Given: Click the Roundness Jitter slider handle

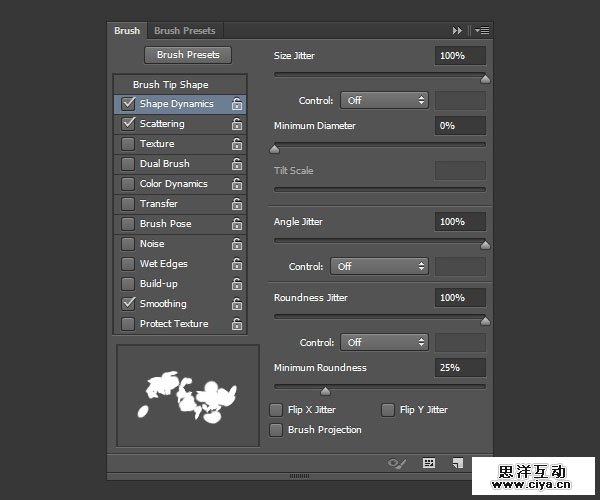Looking at the screenshot, I should (485, 321).
